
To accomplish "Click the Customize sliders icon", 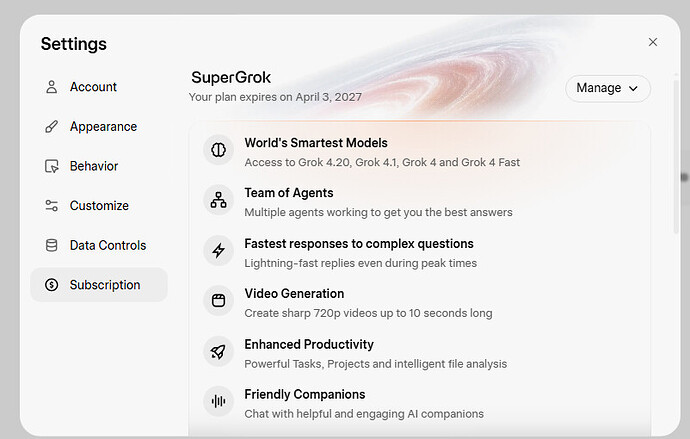I will tap(51, 205).
